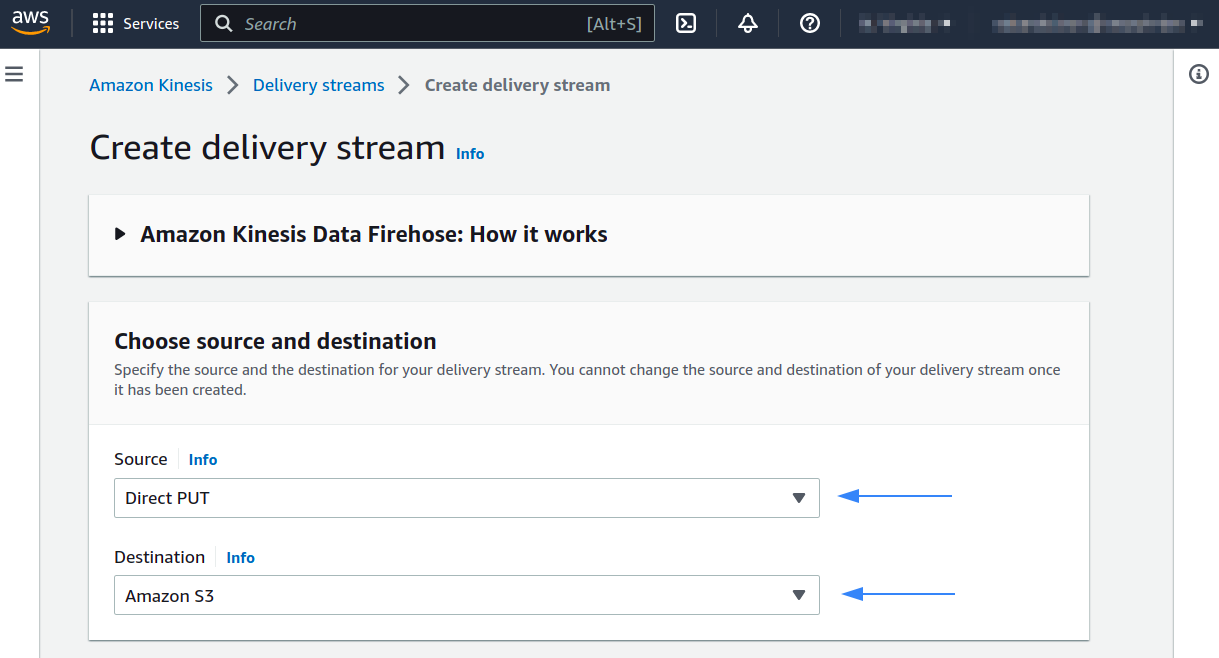Open Info link next to Destination
1219x658 pixels.
pyautogui.click(x=241, y=558)
